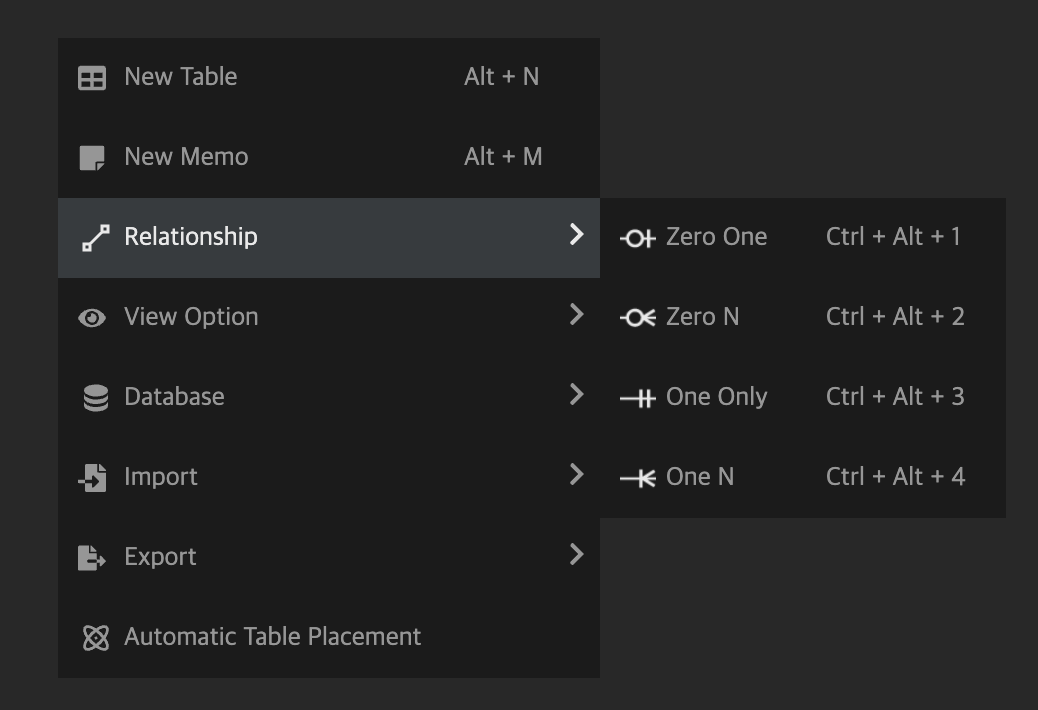Click the One N crow's foot icon
Screen dimensions: 1038x710
pyautogui.click(x=637, y=478)
